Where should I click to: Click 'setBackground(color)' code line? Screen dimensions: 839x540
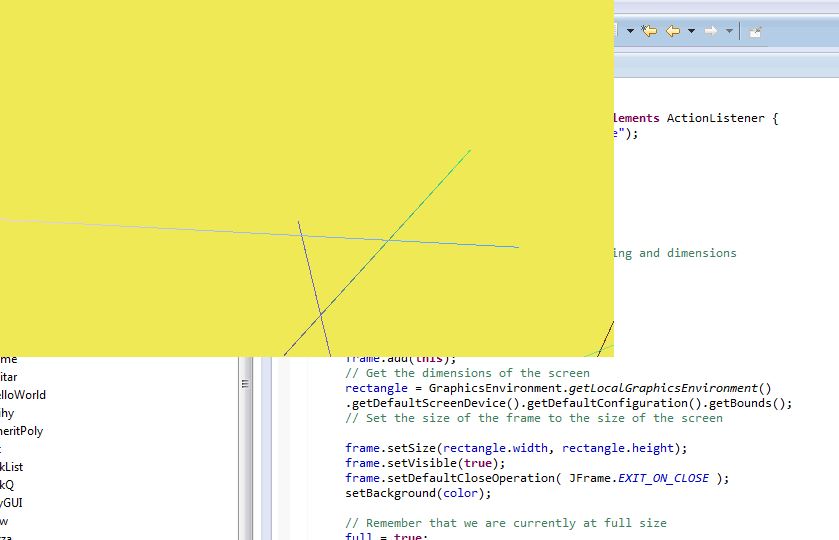pos(418,493)
